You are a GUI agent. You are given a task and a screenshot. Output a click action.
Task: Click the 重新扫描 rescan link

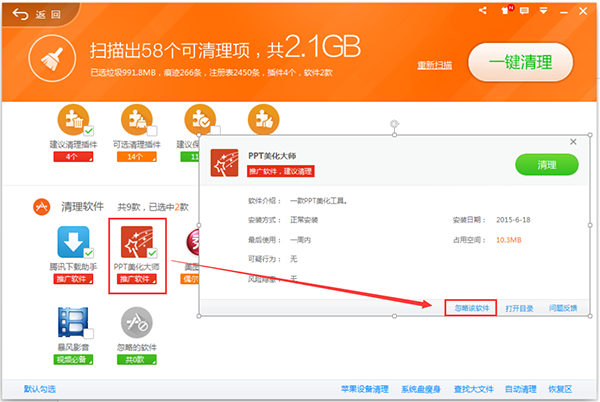point(434,65)
